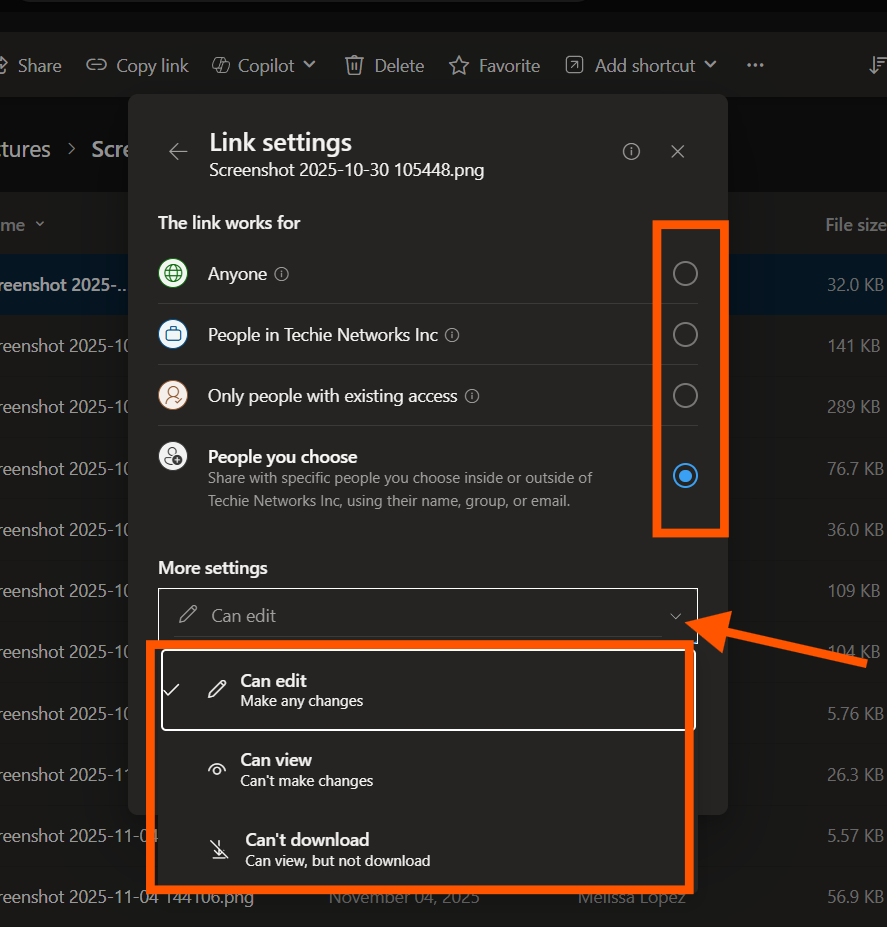Select People in Techie Networks Inc radio button

(685, 335)
